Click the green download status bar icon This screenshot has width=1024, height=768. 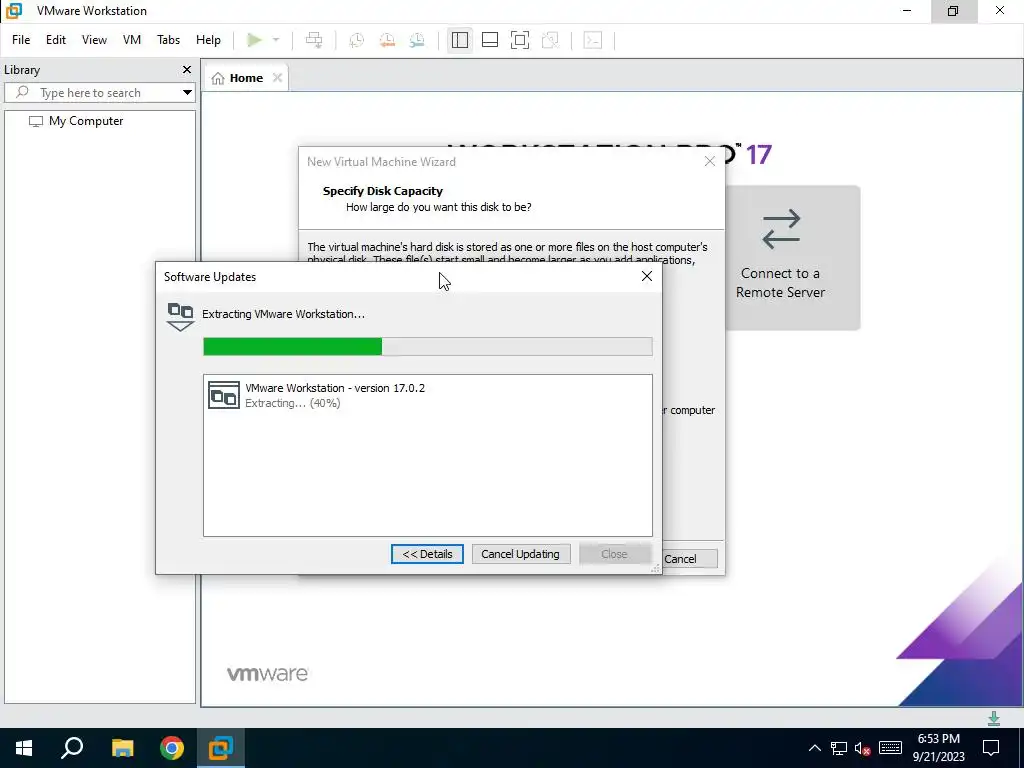click(x=994, y=718)
